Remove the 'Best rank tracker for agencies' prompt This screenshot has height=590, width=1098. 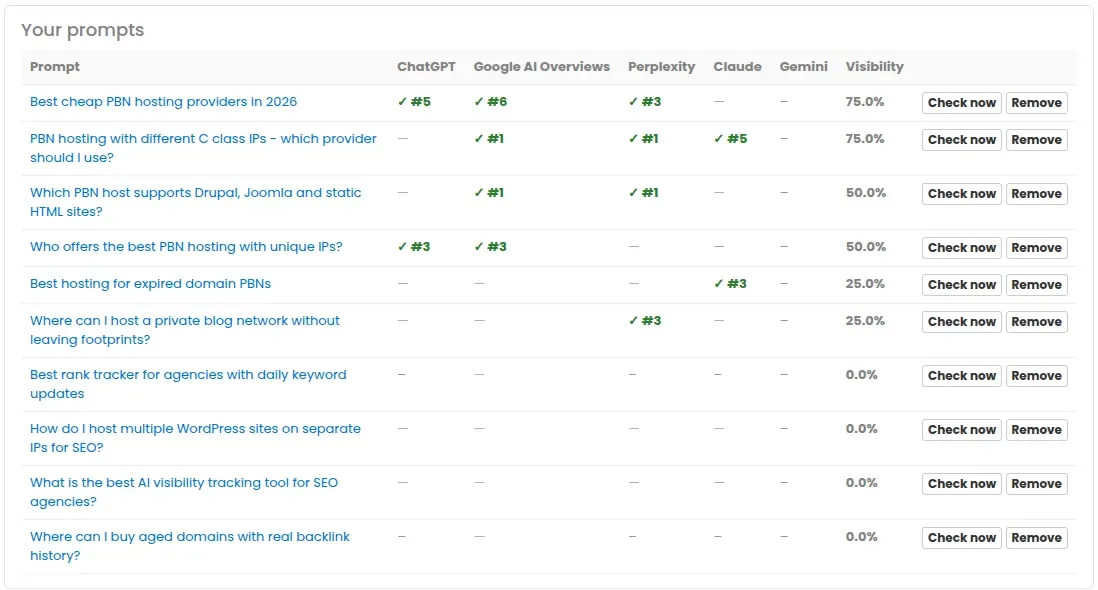tap(1036, 376)
